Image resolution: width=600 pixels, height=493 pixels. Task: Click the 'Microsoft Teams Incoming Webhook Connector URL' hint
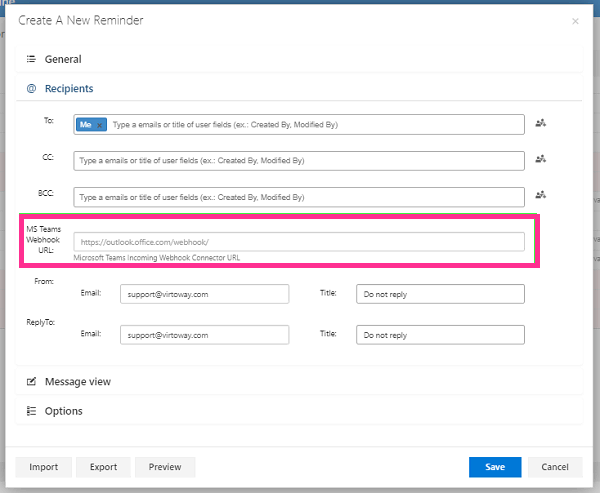coord(157,258)
